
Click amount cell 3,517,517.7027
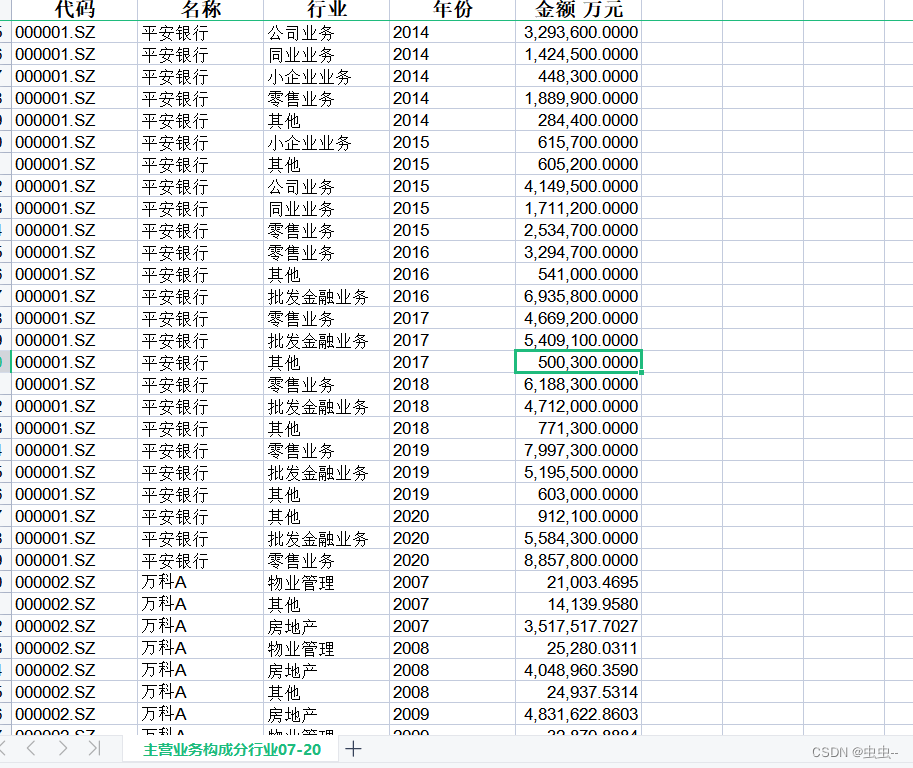(x=579, y=625)
